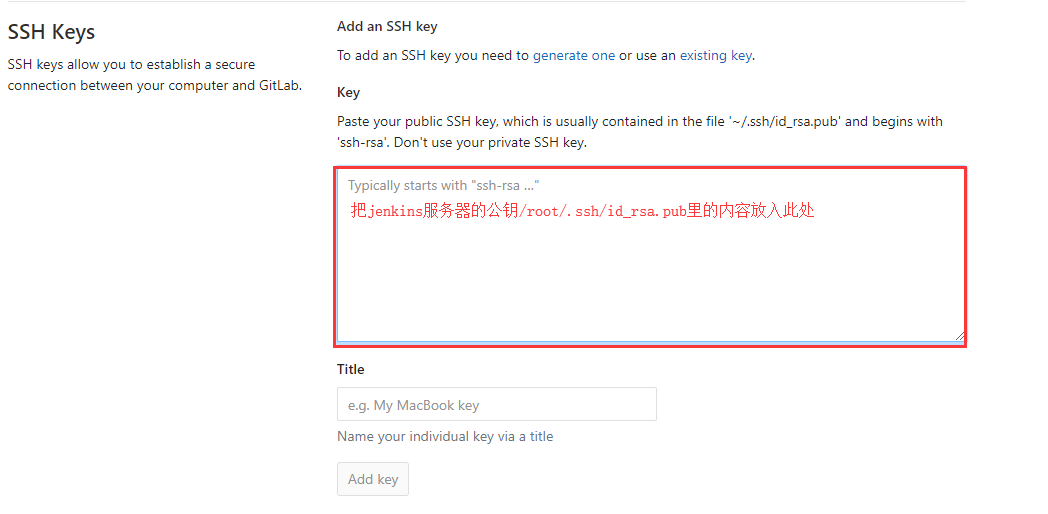The height and width of the screenshot is (514, 1048).
Task: Click the "SSH Keys" section heading
Action: [52, 32]
